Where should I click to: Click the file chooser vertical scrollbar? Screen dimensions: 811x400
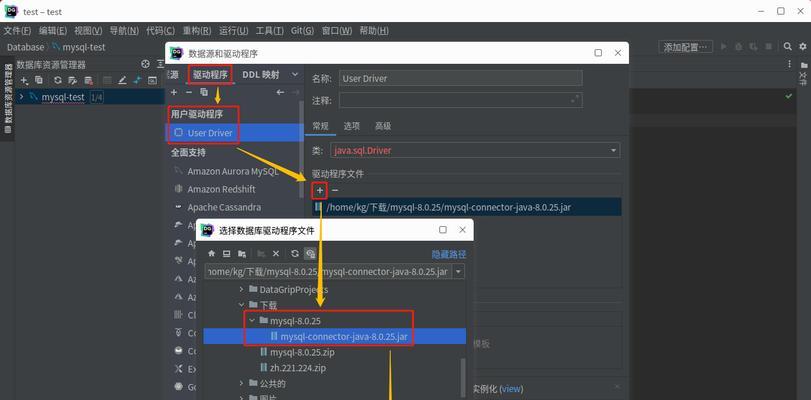pyautogui.click(x=463, y=378)
